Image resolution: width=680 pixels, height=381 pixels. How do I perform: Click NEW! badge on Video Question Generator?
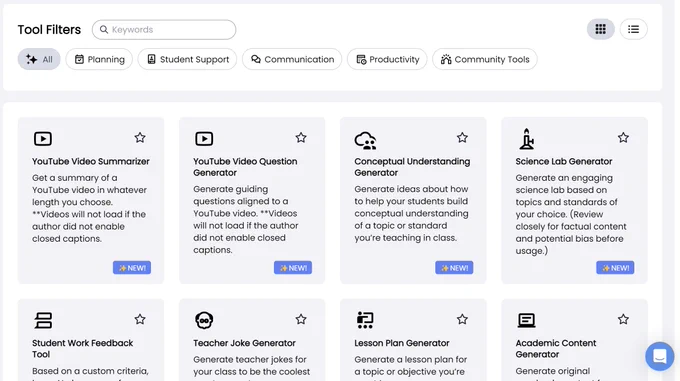(x=293, y=268)
